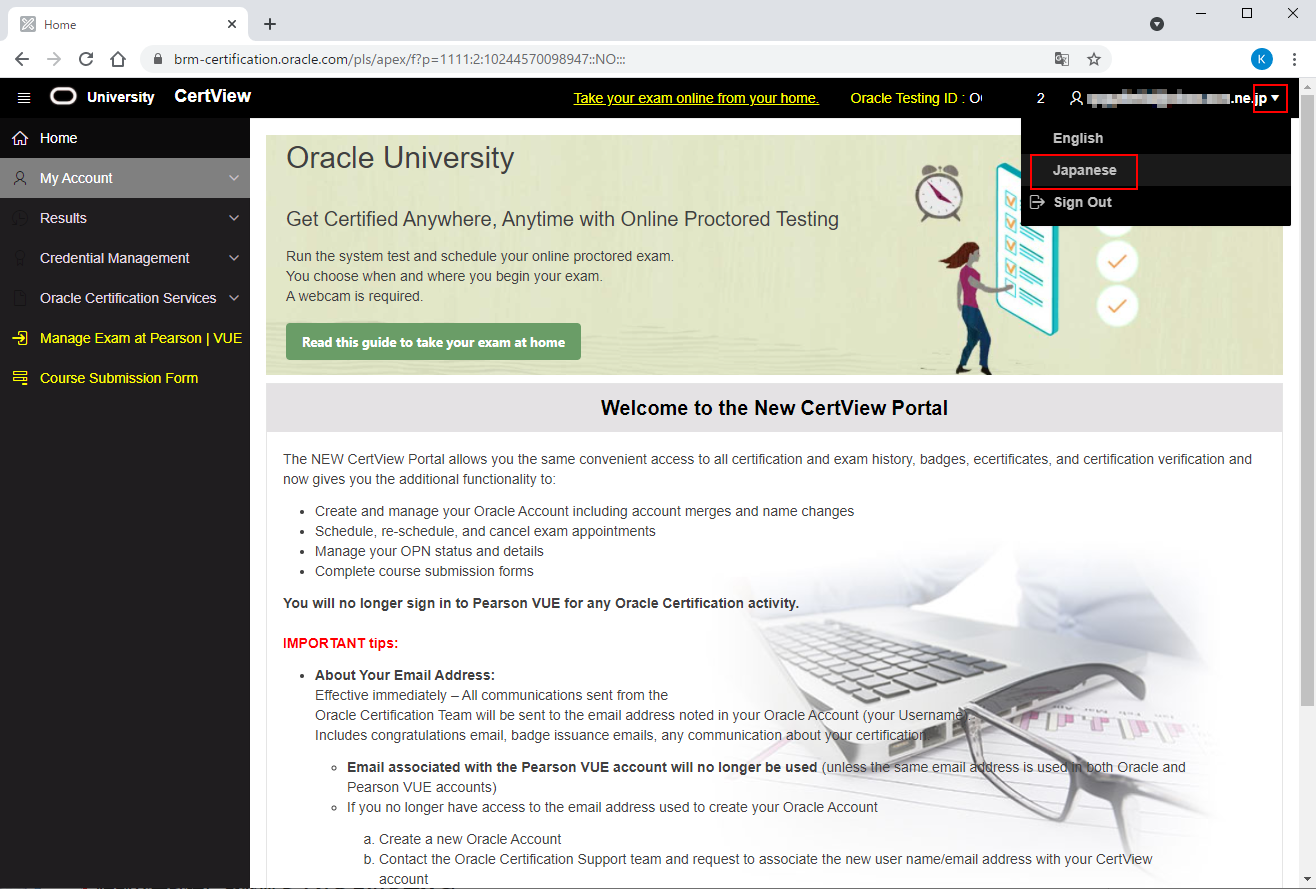This screenshot has height=889, width=1316.
Task: Click the browser home icon
Action: [118, 59]
